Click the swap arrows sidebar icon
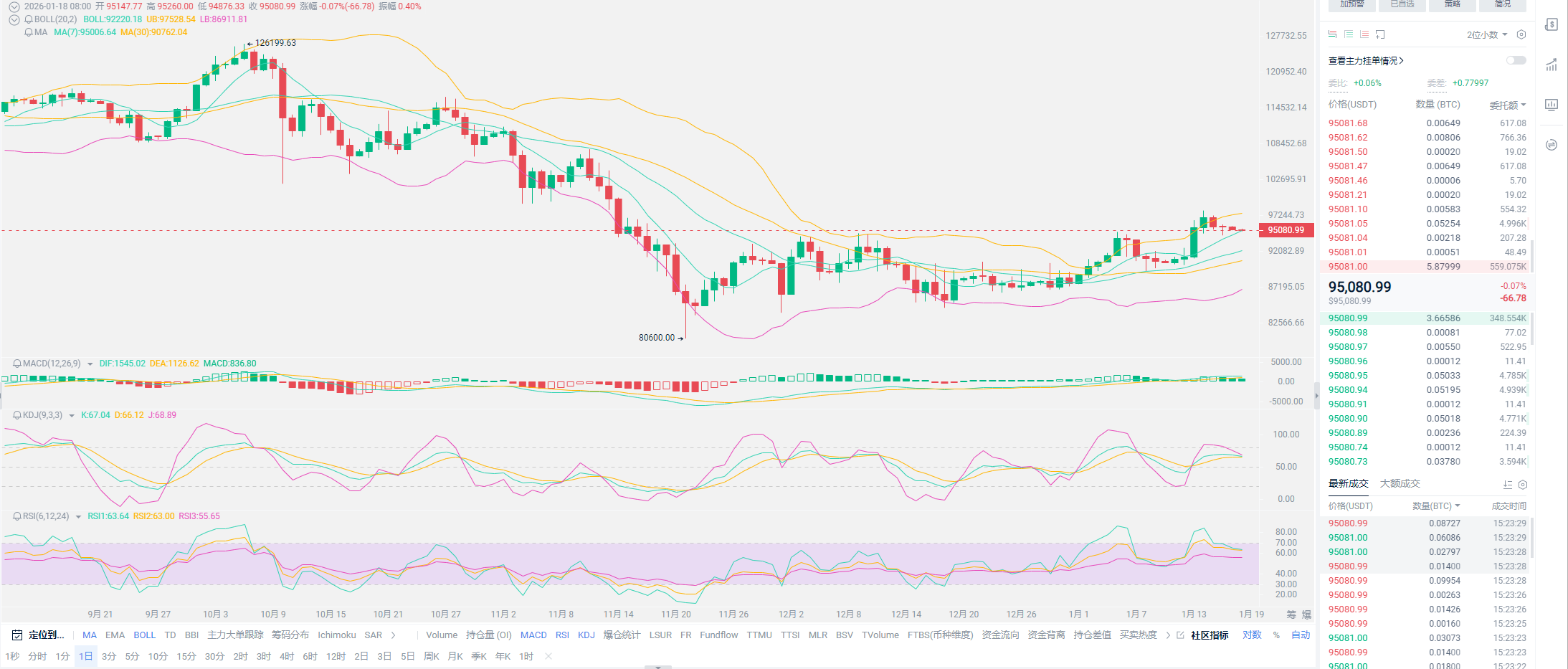 click(1552, 145)
